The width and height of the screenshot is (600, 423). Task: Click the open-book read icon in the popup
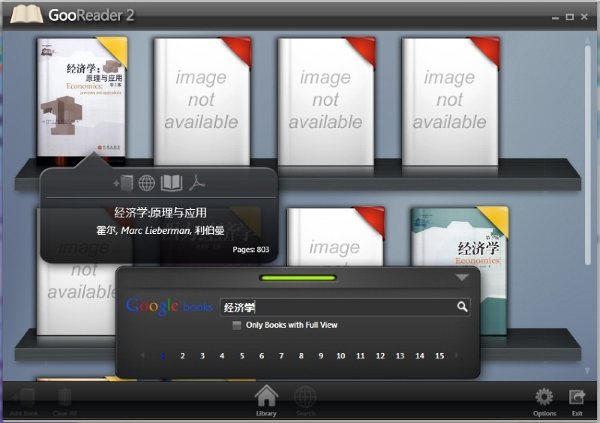pyautogui.click(x=171, y=183)
